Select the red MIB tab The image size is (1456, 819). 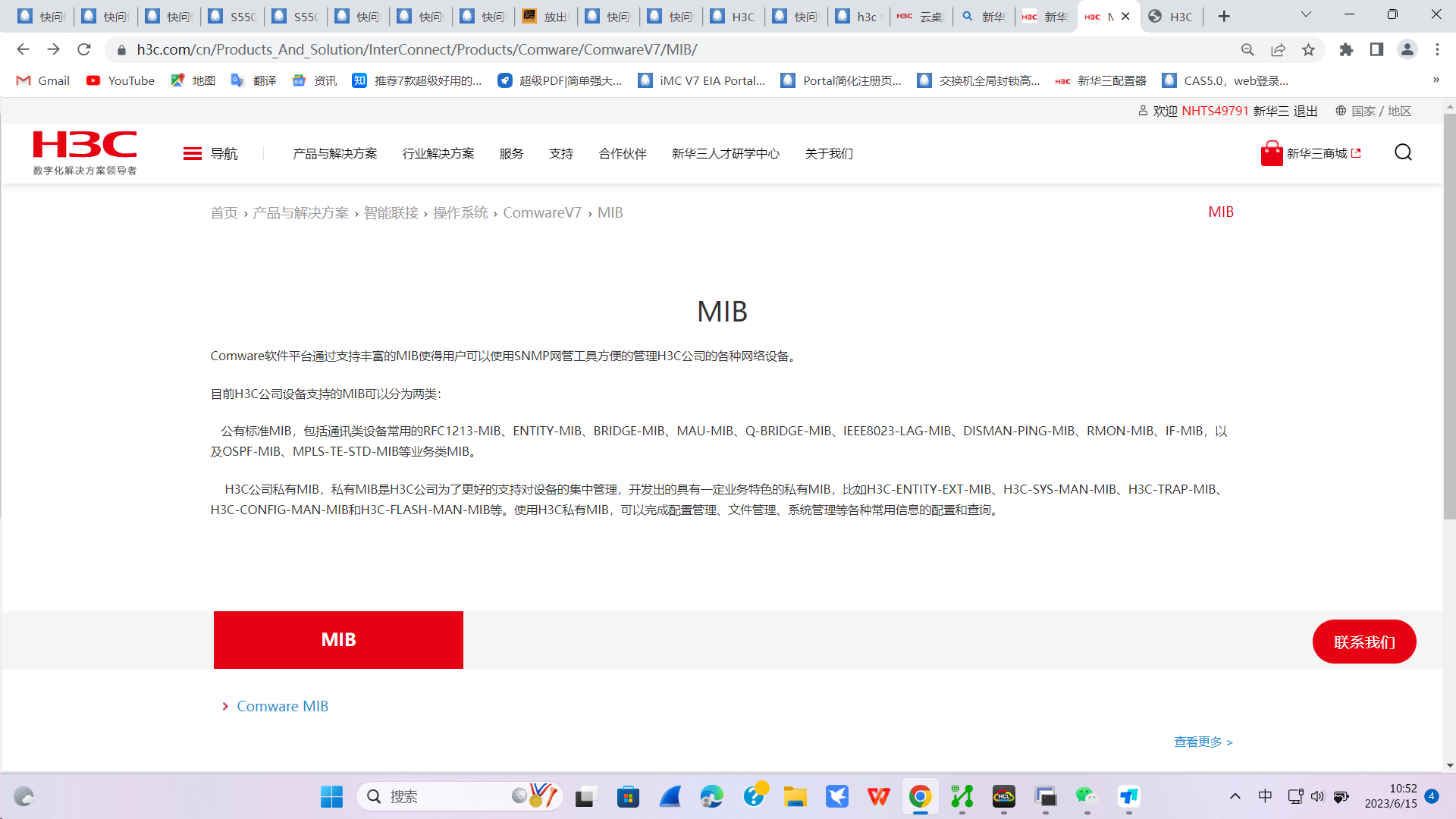(338, 640)
